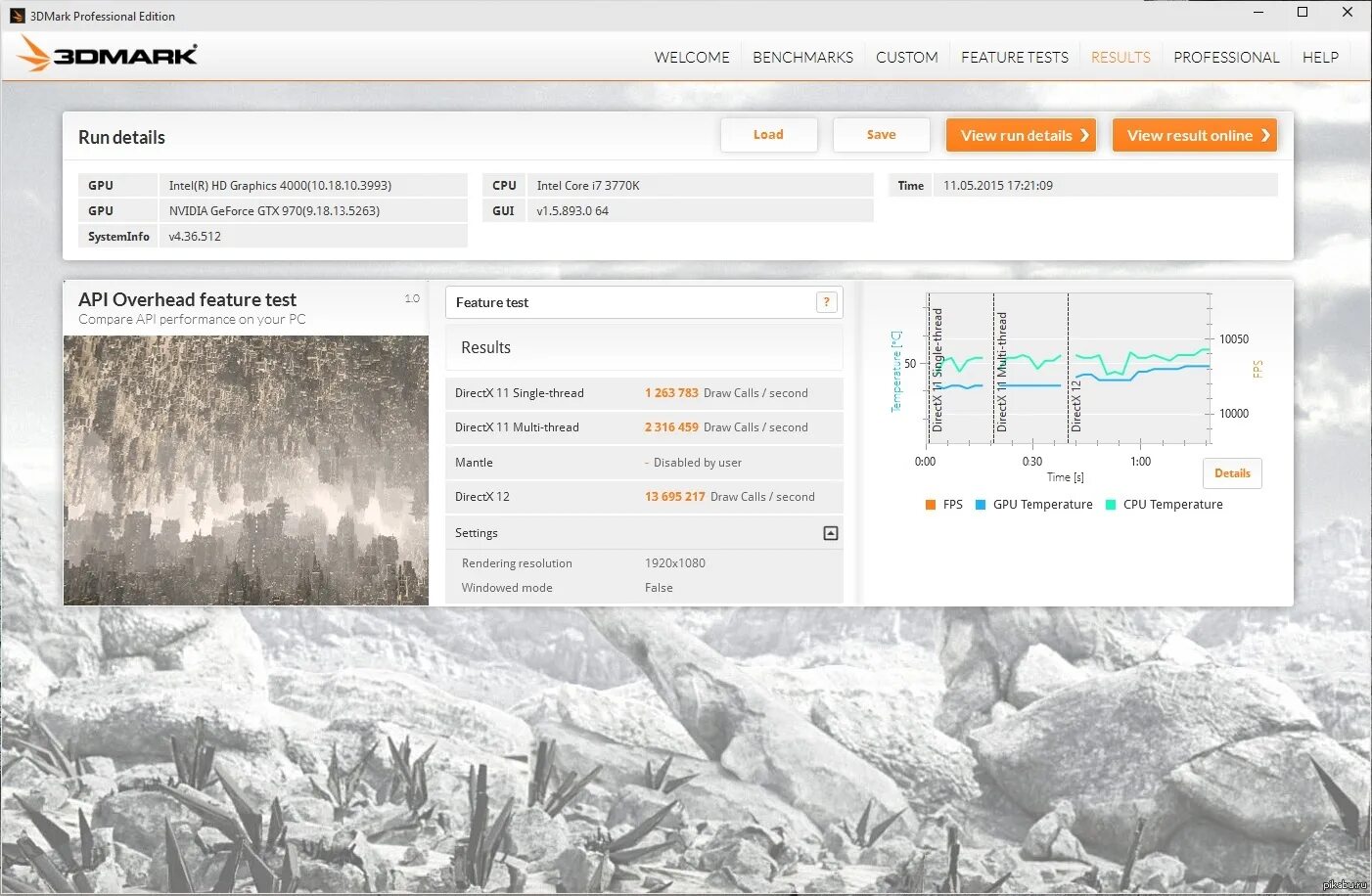The image size is (1372, 896).
Task: Click the Mantle 'Disabled by user' text
Action: pyautogui.click(x=698, y=463)
